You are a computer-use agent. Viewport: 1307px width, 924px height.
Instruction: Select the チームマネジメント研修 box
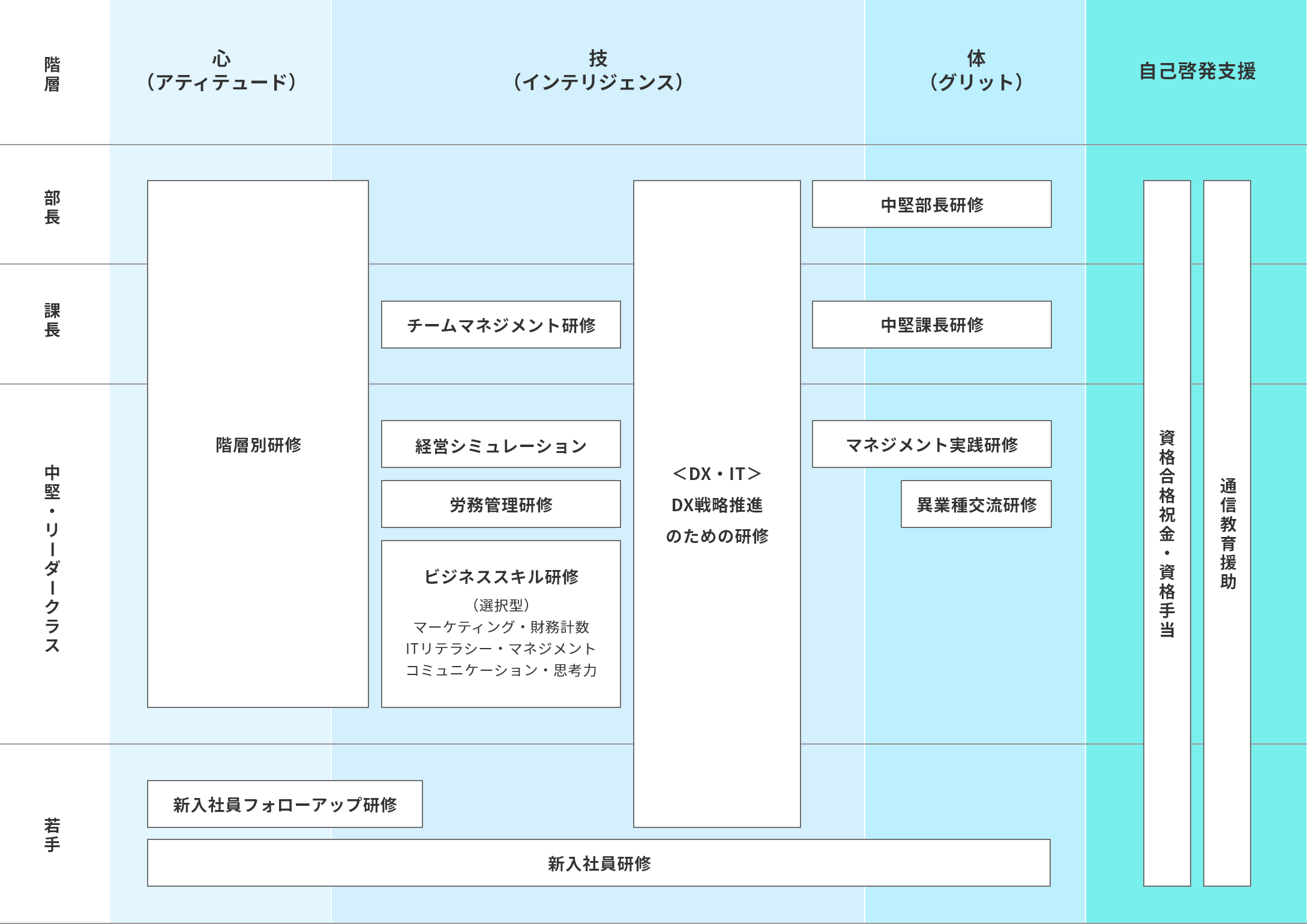[x=501, y=325]
